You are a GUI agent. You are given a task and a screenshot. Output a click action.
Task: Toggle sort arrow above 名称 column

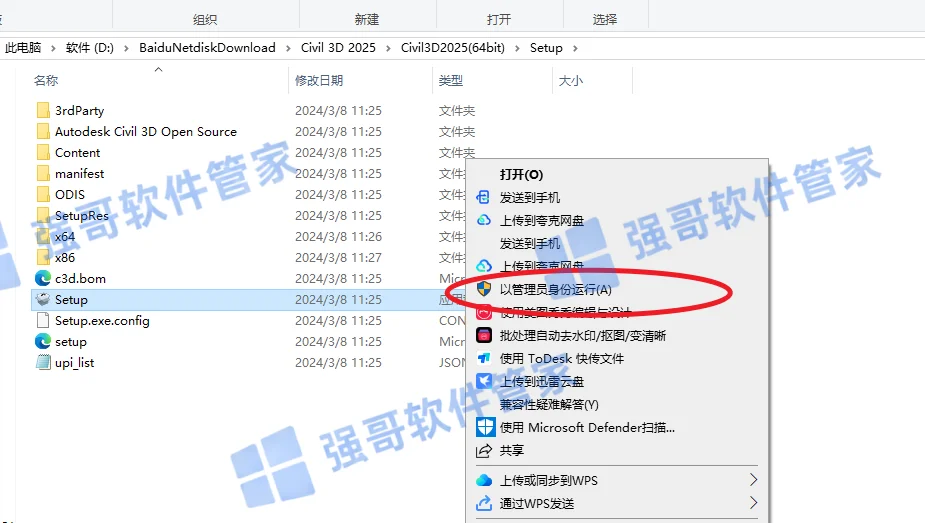pos(158,70)
